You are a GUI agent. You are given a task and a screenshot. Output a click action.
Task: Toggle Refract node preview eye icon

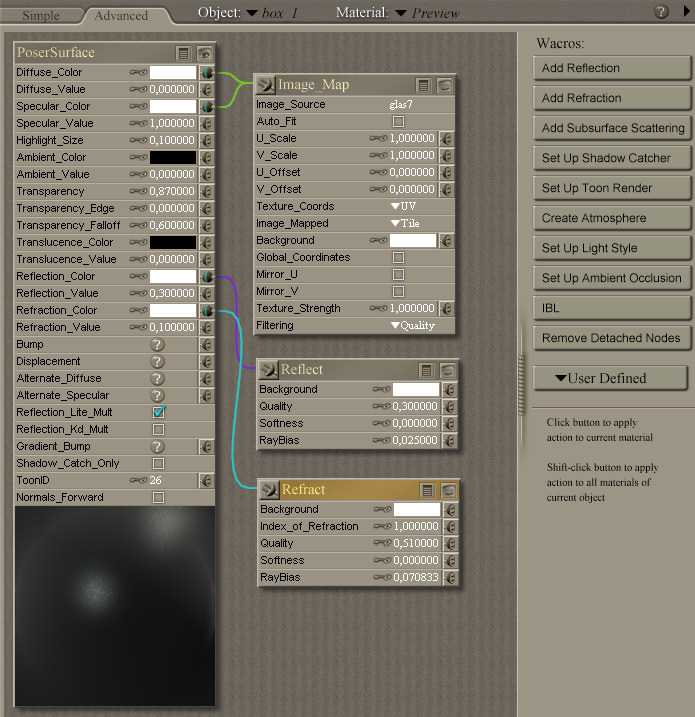pyautogui.click(x=449, y=491)
